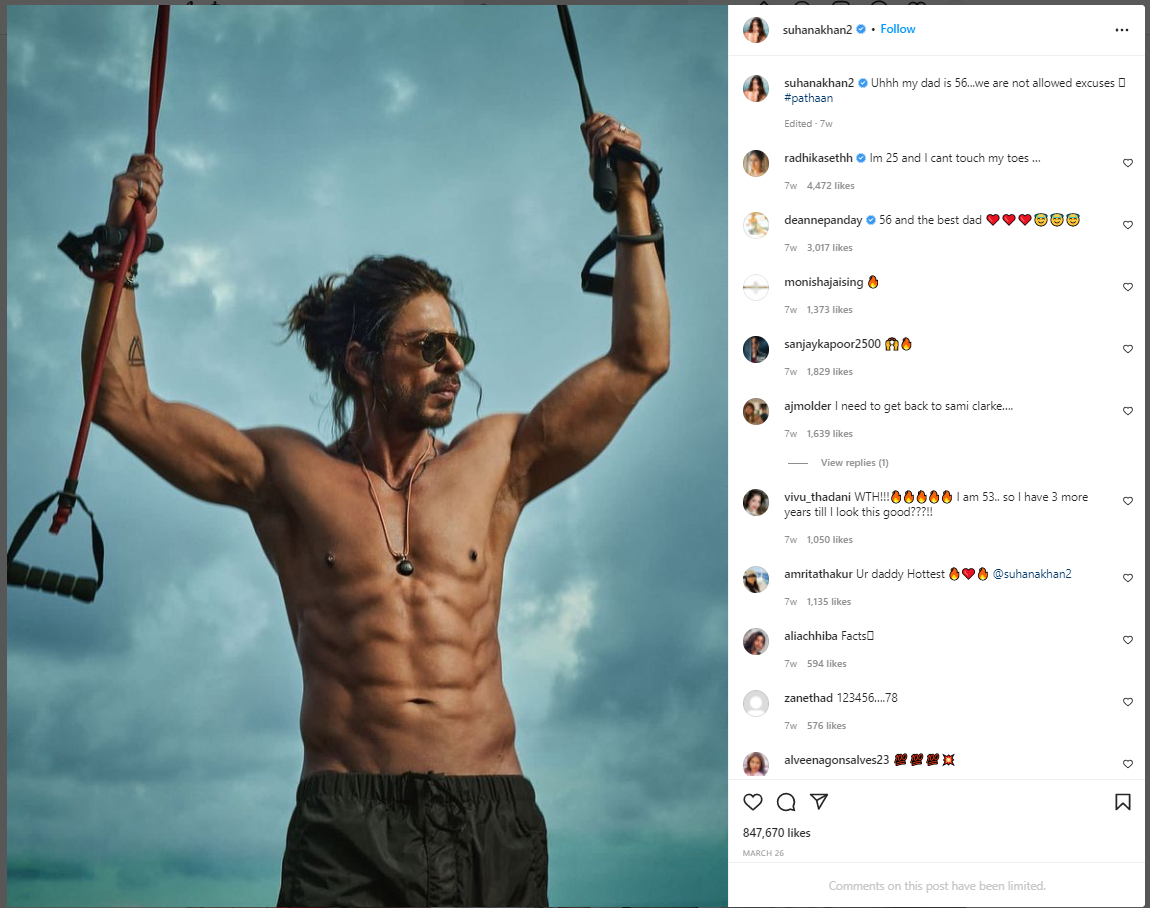This screenshot has height=908, width=1150.
Task: Open suhanakhan2's profile picture in the header
Action: click(x=756, y=30)
